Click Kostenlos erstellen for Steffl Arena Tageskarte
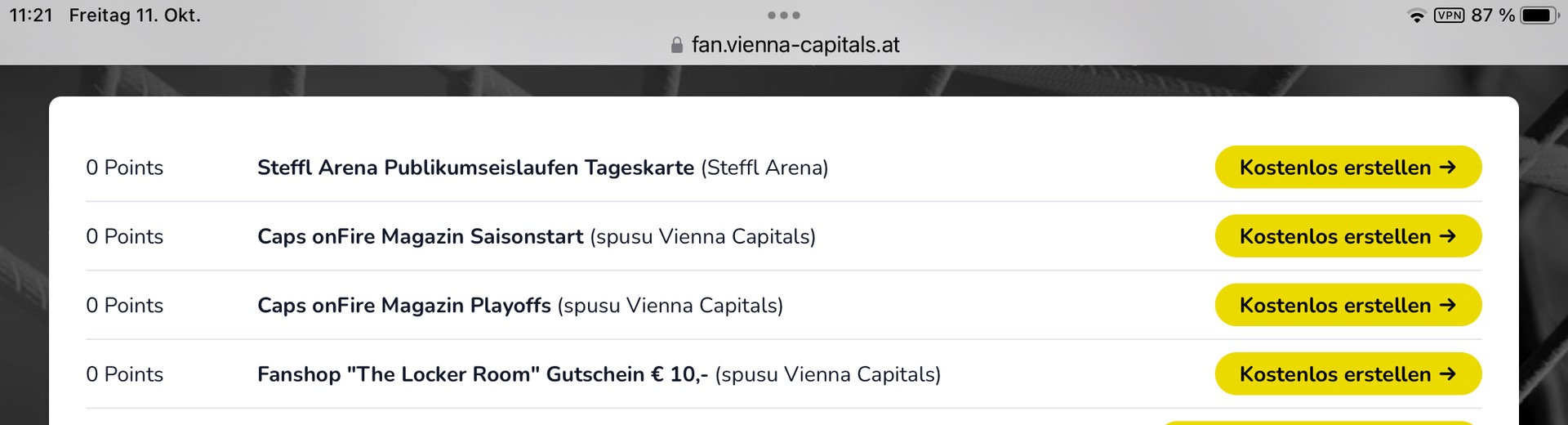The width and height of the screenshot is (1568, 425). click(1347, 168)
